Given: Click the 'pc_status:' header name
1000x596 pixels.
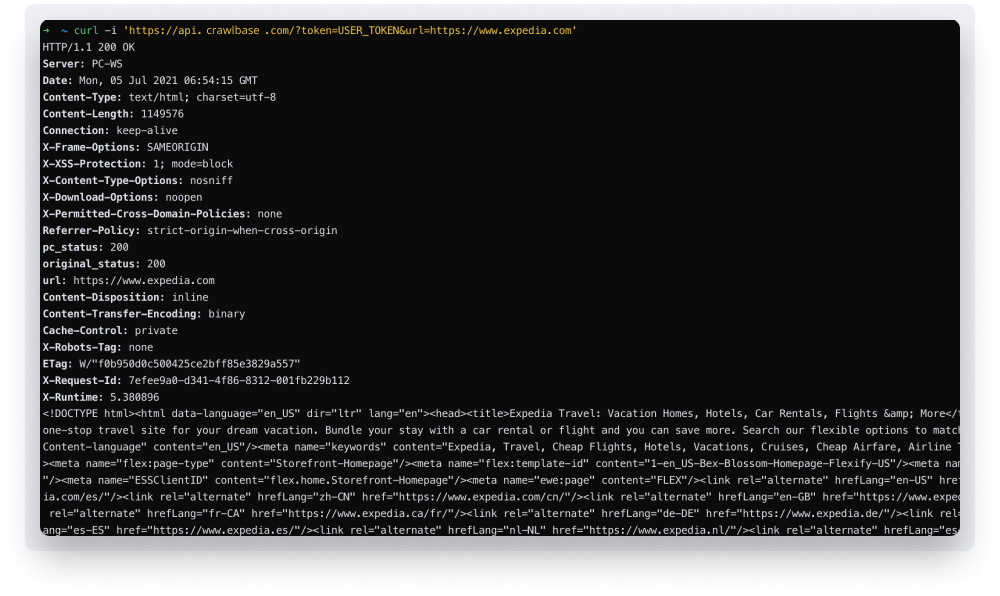Looking at the screenshot, I should pos(73,247).
